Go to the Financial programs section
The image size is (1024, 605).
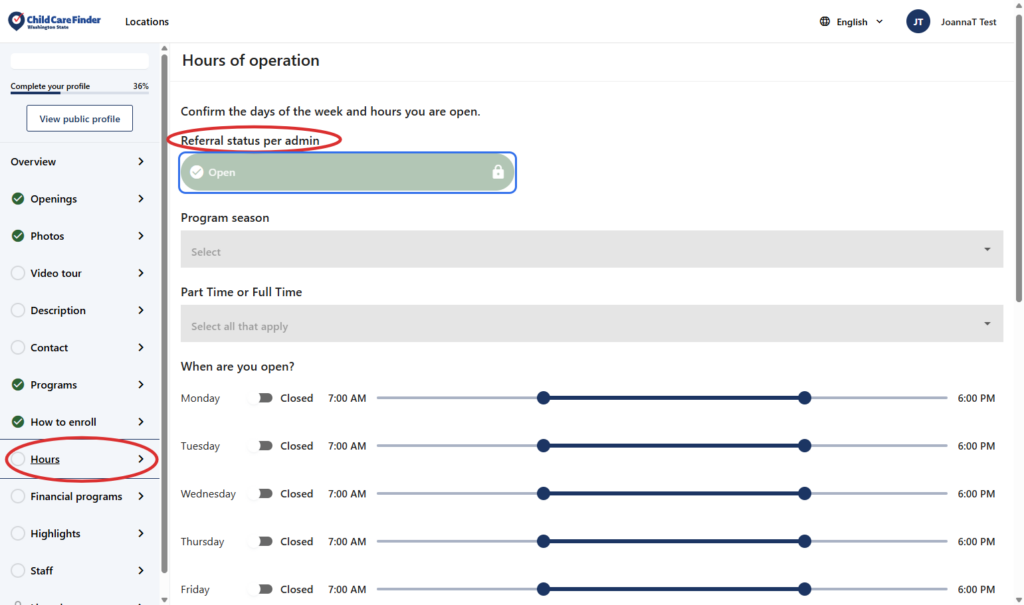pos(76,496)
